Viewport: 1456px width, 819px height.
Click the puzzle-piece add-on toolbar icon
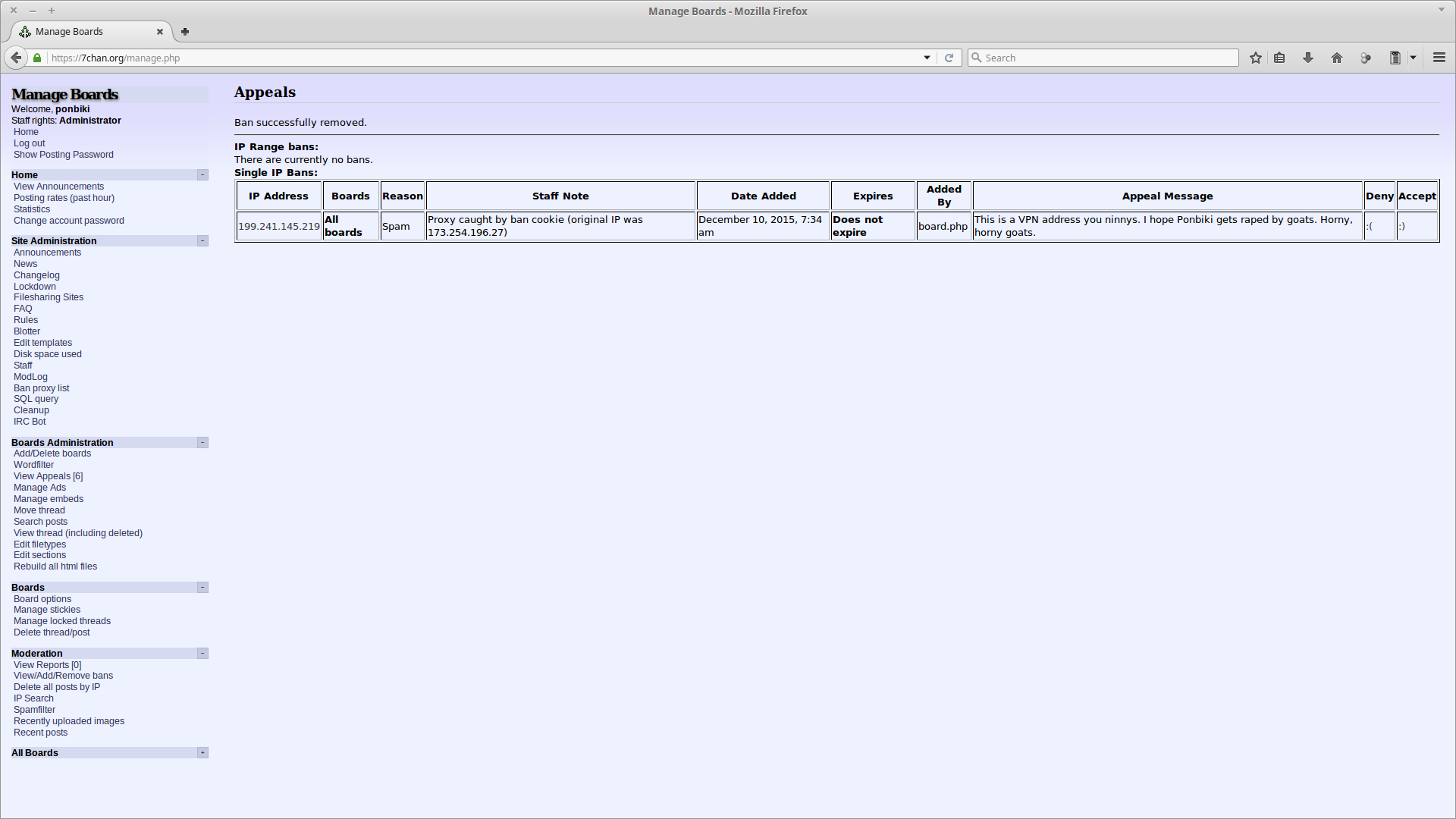[x=1366, y=58]
